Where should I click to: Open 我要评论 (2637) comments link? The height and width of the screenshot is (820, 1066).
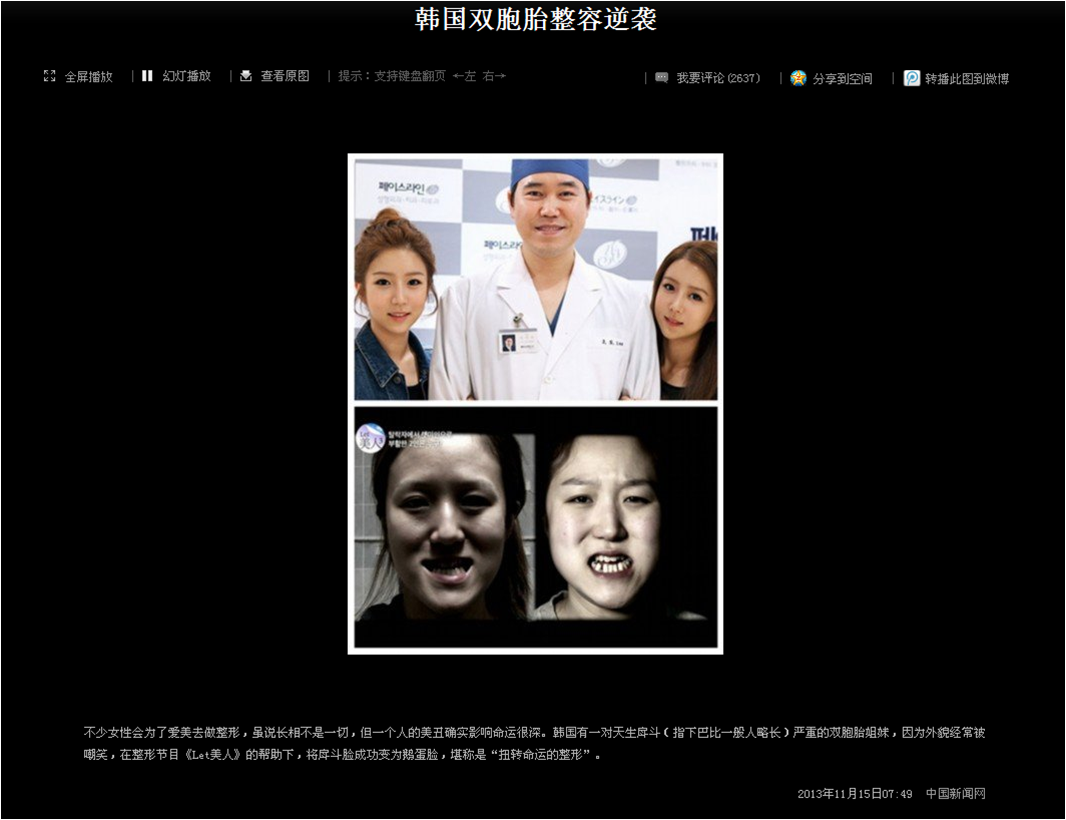pyautogui.click(x=718, y=78)
